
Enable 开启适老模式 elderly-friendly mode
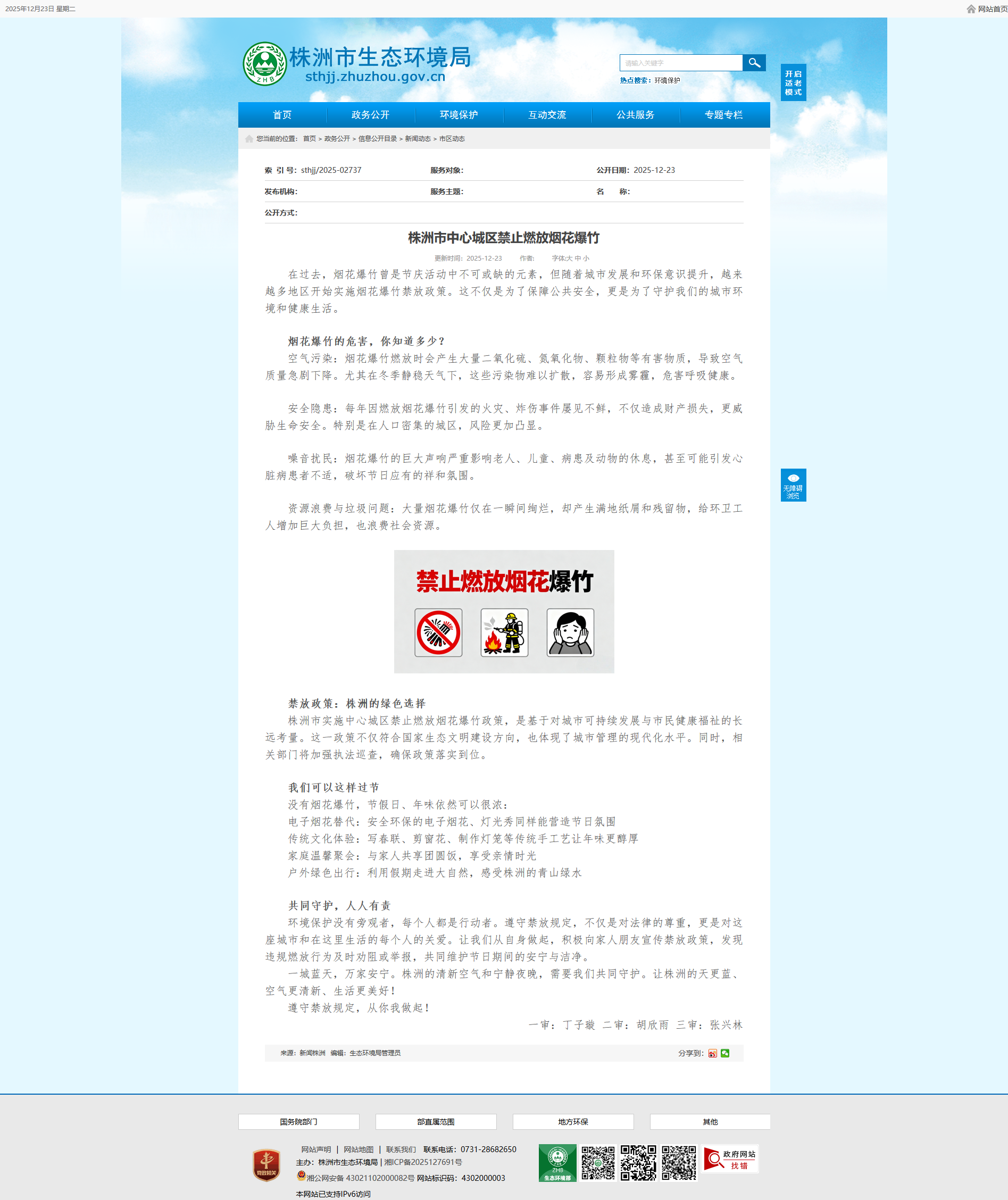(793, 83)
